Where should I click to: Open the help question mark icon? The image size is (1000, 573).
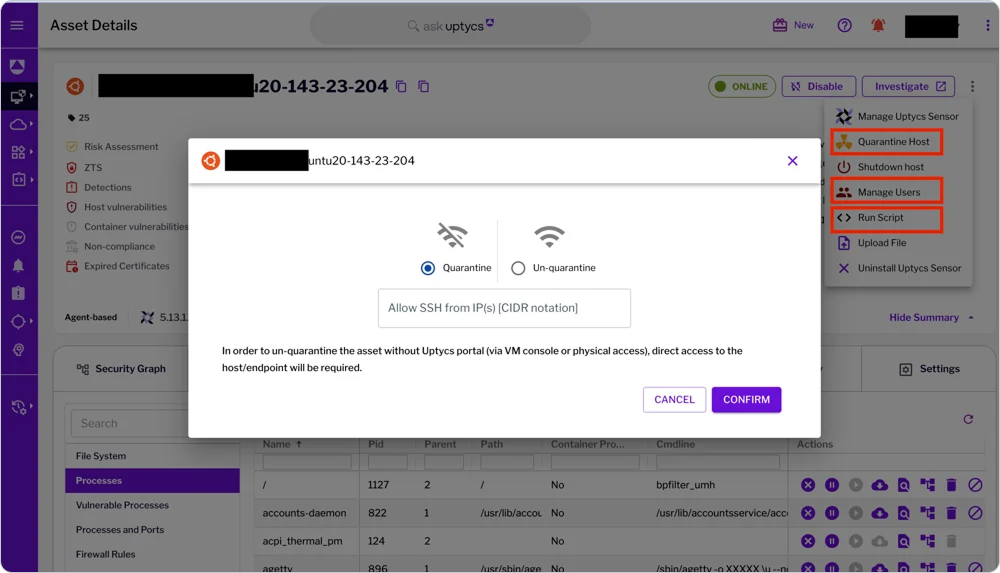coord(844,26)
